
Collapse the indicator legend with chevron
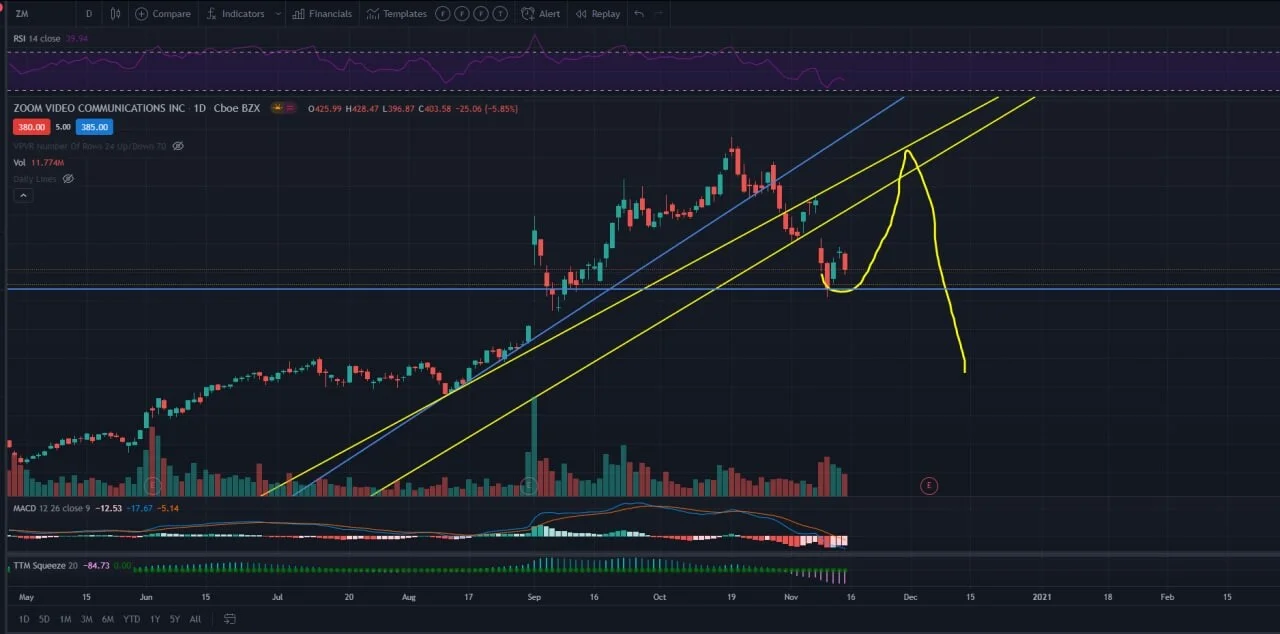click(x=22, y=196)
